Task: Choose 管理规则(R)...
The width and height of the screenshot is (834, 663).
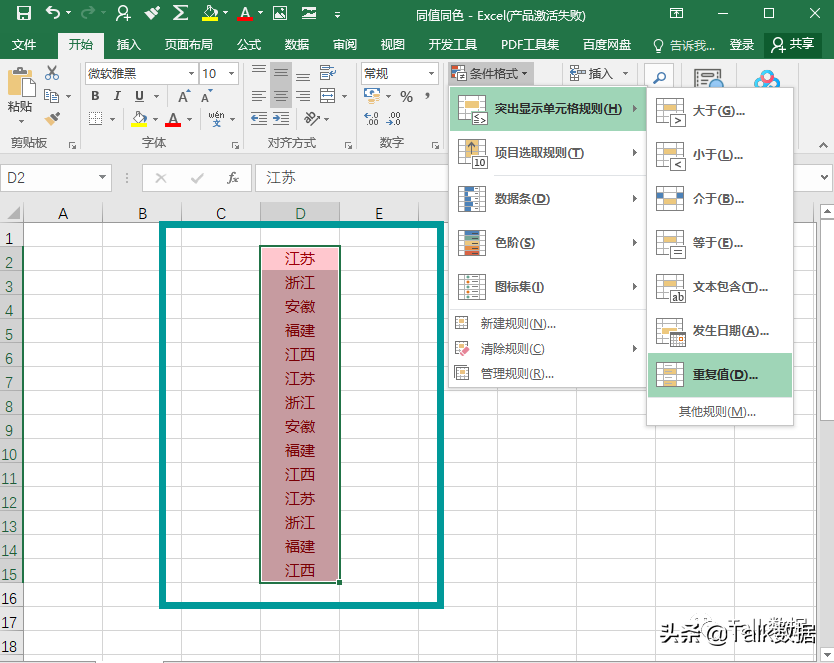Action: (x=548, y=374)
